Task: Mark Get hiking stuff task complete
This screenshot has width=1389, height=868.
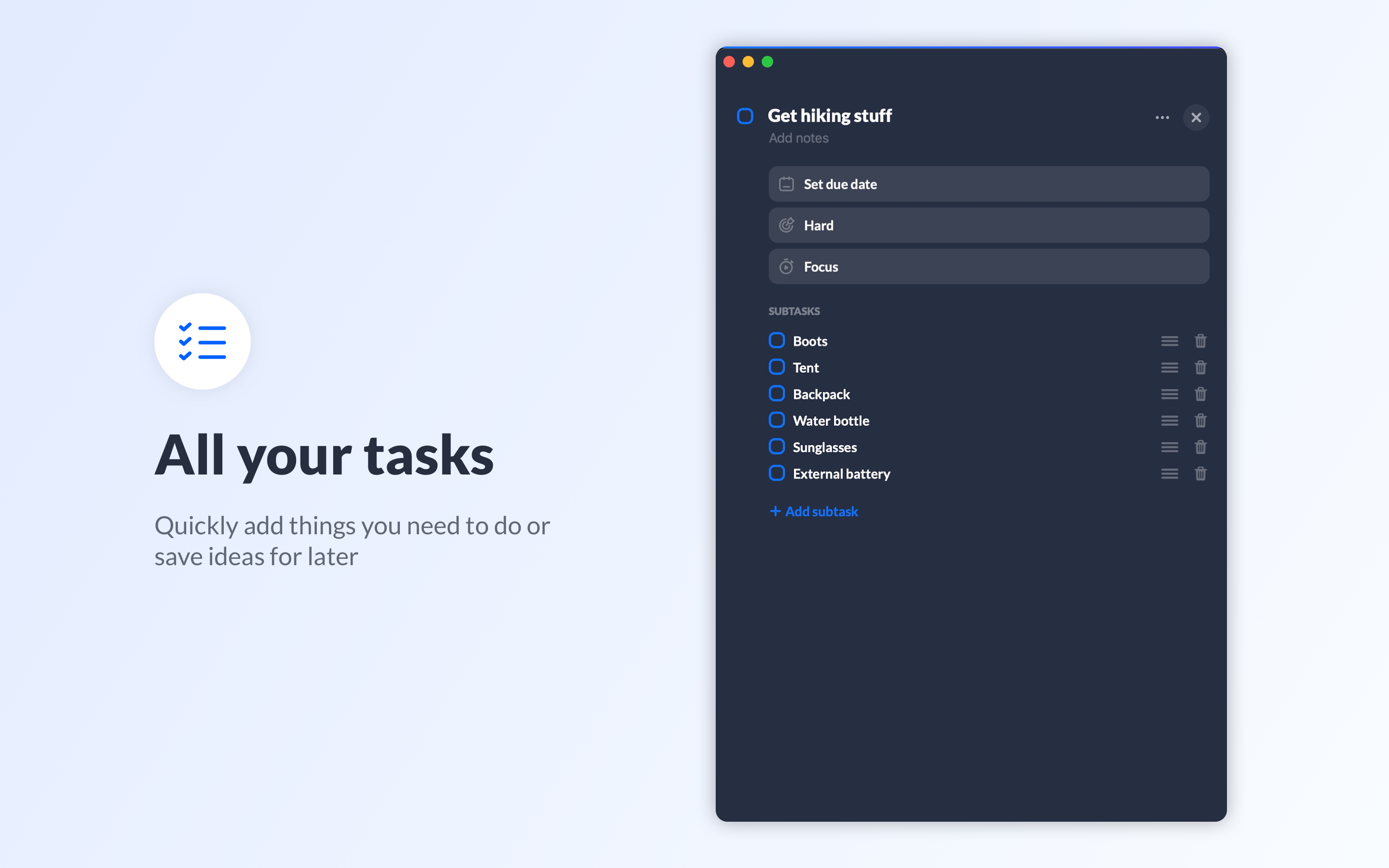Action: pyautogui.click(x=745, y=116)
